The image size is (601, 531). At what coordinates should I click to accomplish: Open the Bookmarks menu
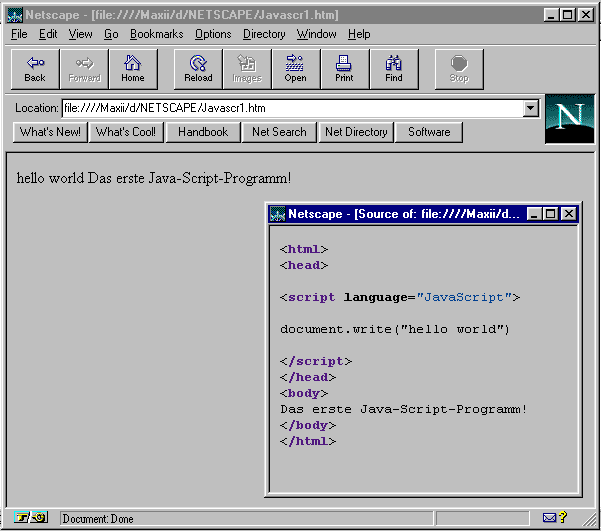pyautogui.click(x=156, y=34)
